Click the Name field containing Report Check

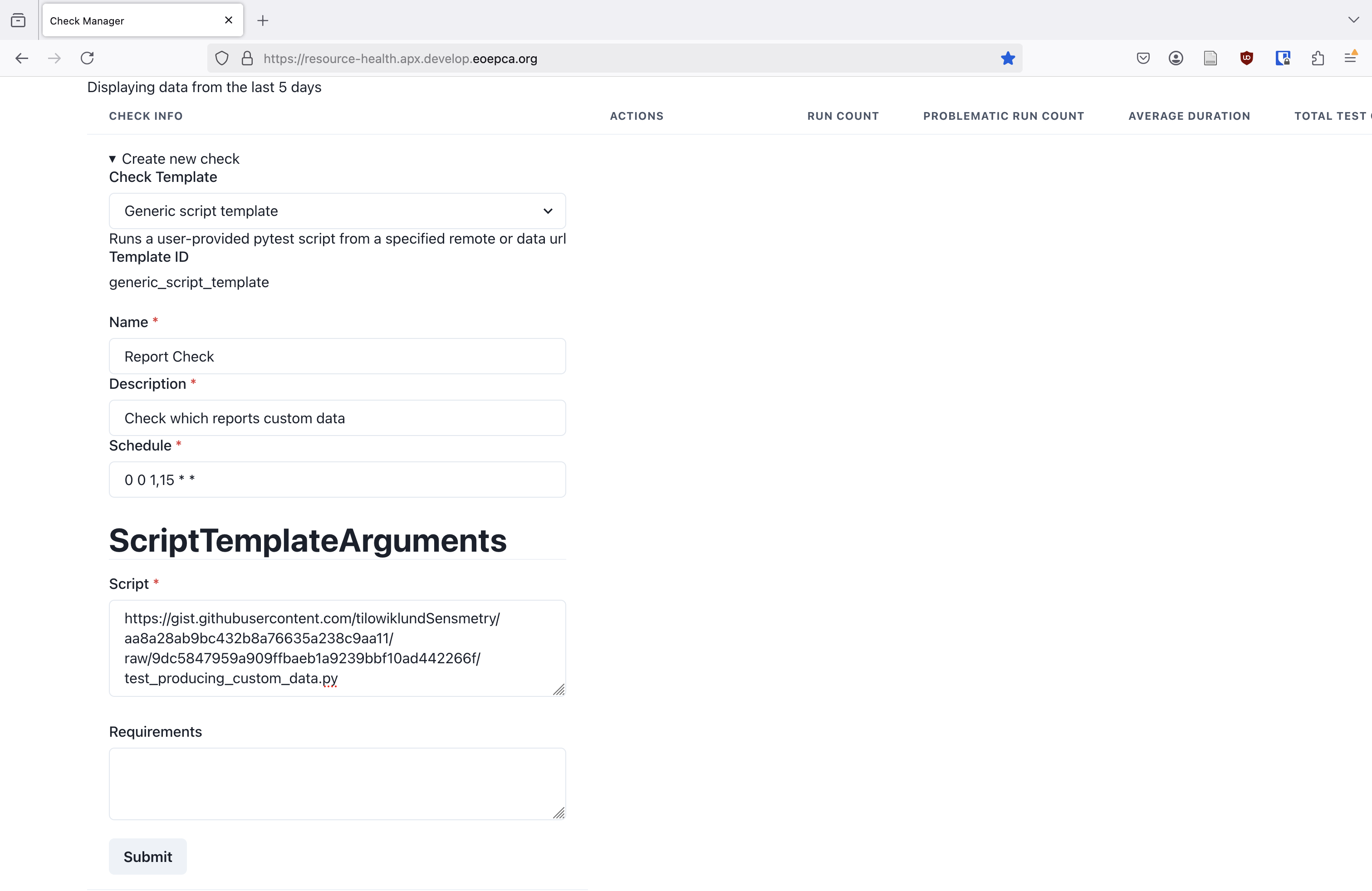[337, 356]
